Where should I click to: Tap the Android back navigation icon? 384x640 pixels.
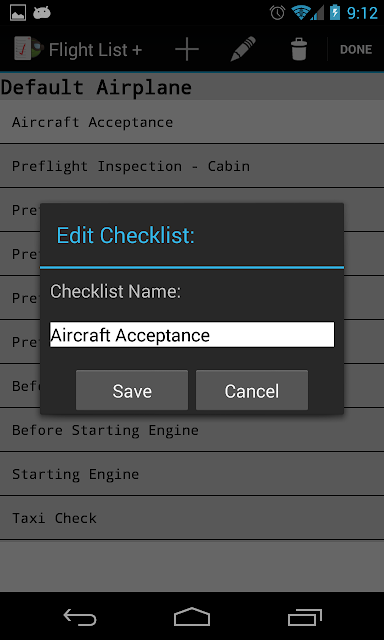pos(80,616)
